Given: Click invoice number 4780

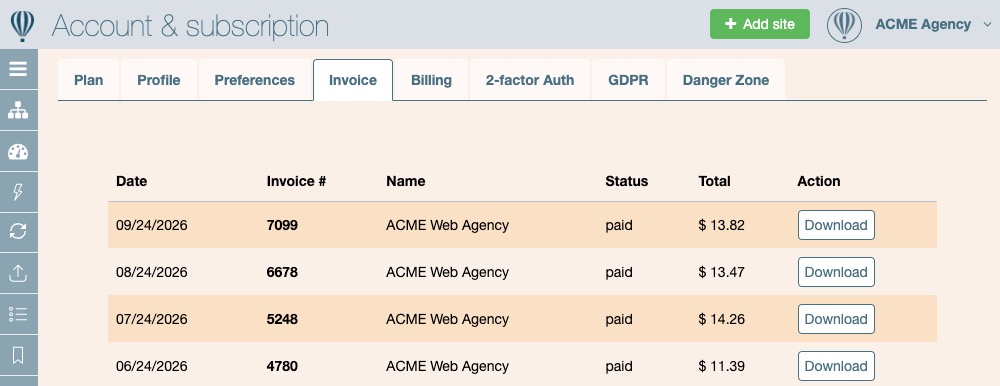Looking at the screenshot, I should 282,366.
